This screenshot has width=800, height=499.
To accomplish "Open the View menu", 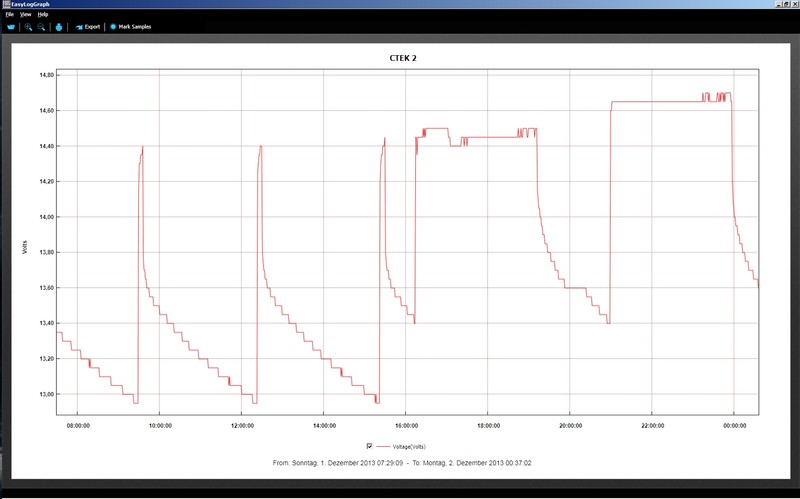I will point(25,15).
